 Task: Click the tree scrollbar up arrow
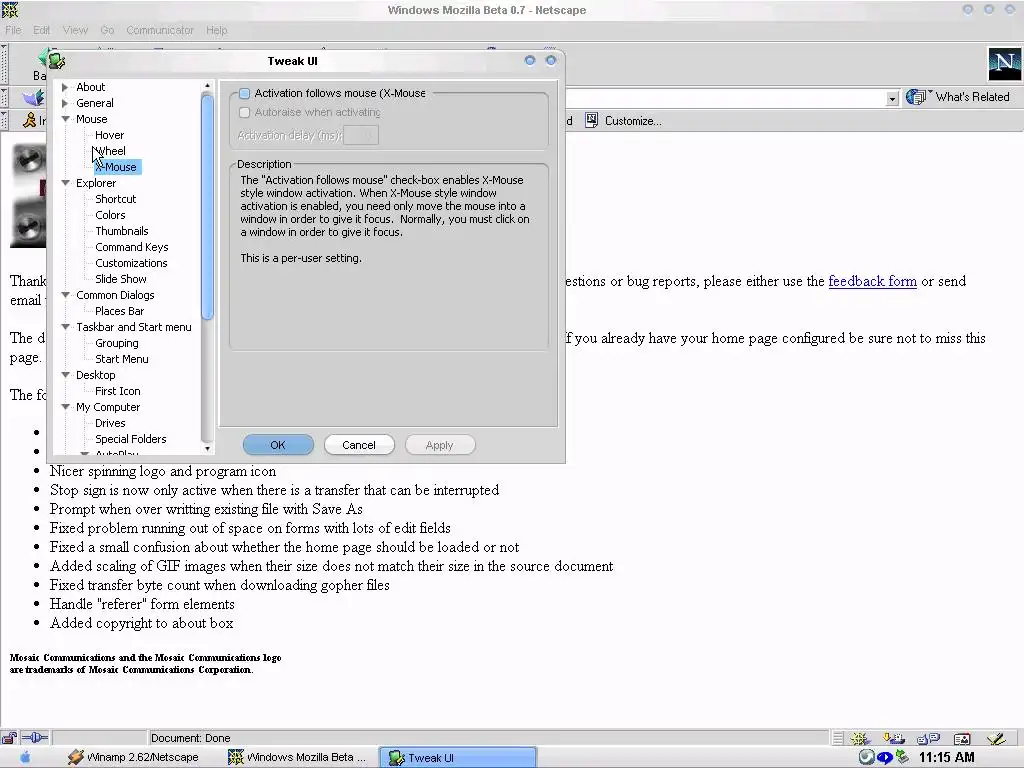coord(207,86)
